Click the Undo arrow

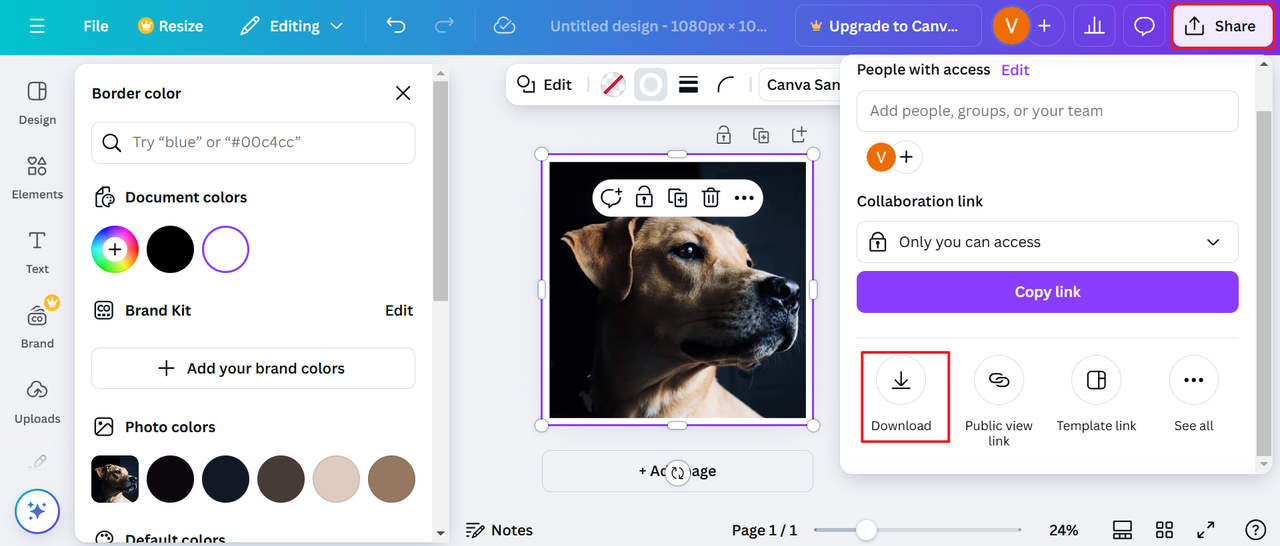coord(396,26)
